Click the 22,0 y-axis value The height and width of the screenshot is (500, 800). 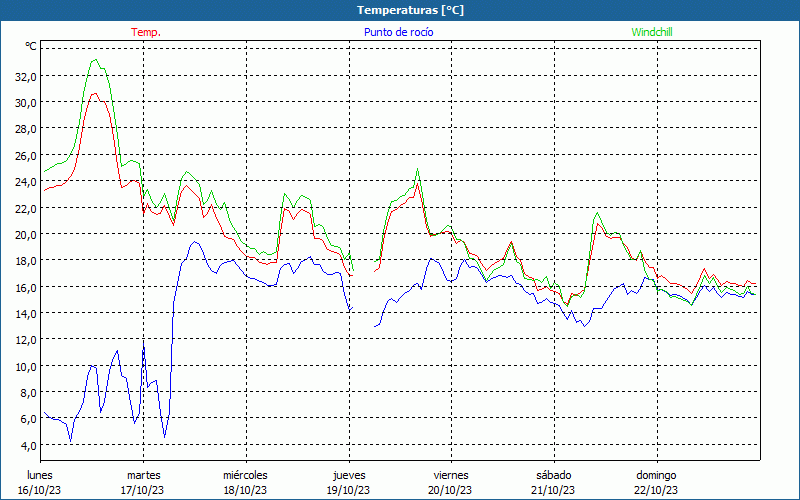point(26,208)
